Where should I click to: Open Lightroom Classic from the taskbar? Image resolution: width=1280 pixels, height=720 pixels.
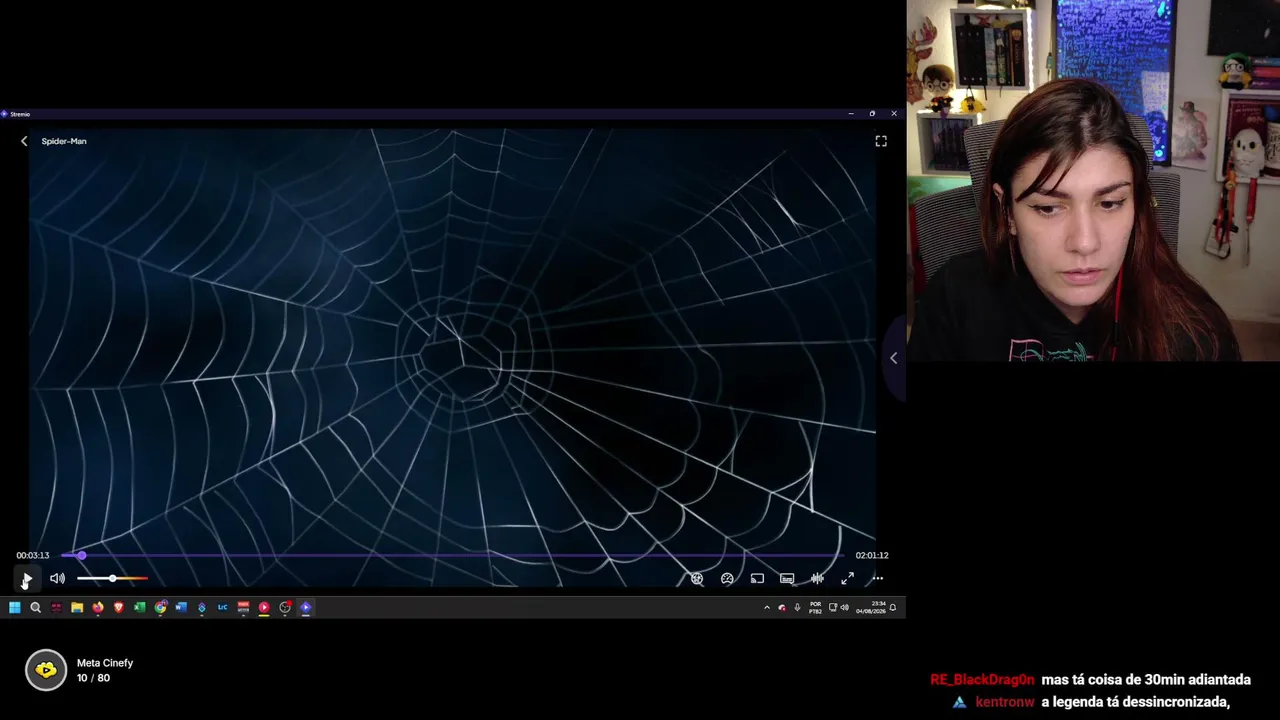click(x=222, y=607)
